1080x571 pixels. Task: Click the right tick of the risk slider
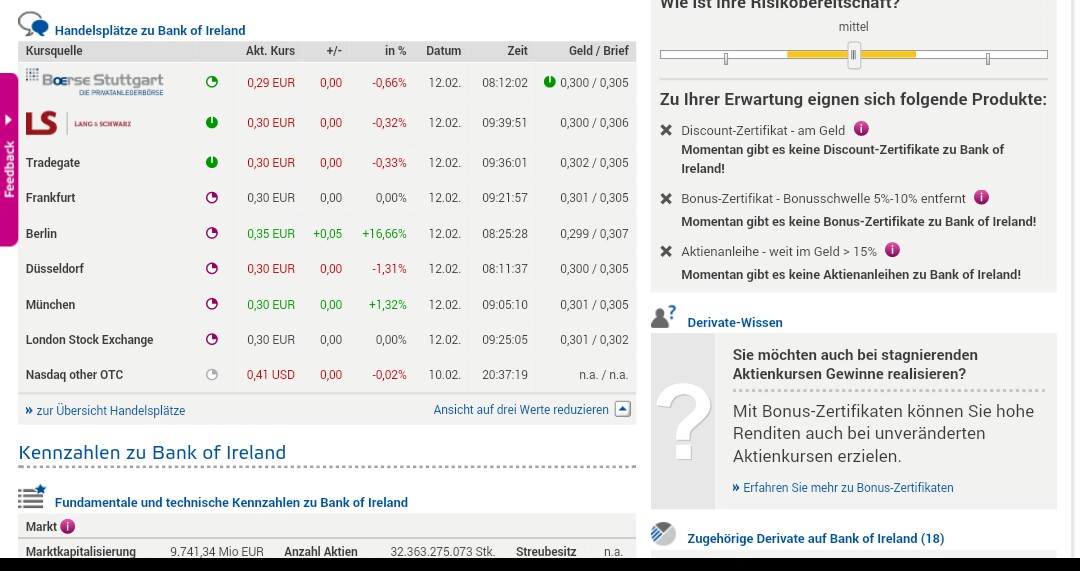coord(988,59)
